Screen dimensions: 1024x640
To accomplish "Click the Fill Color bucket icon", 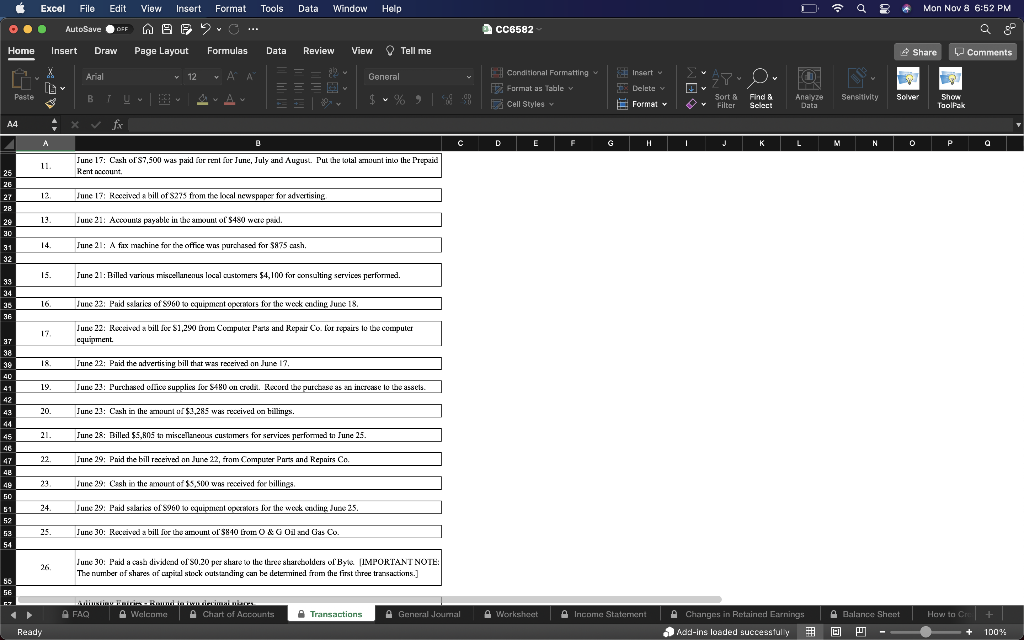I will point(202,99).
